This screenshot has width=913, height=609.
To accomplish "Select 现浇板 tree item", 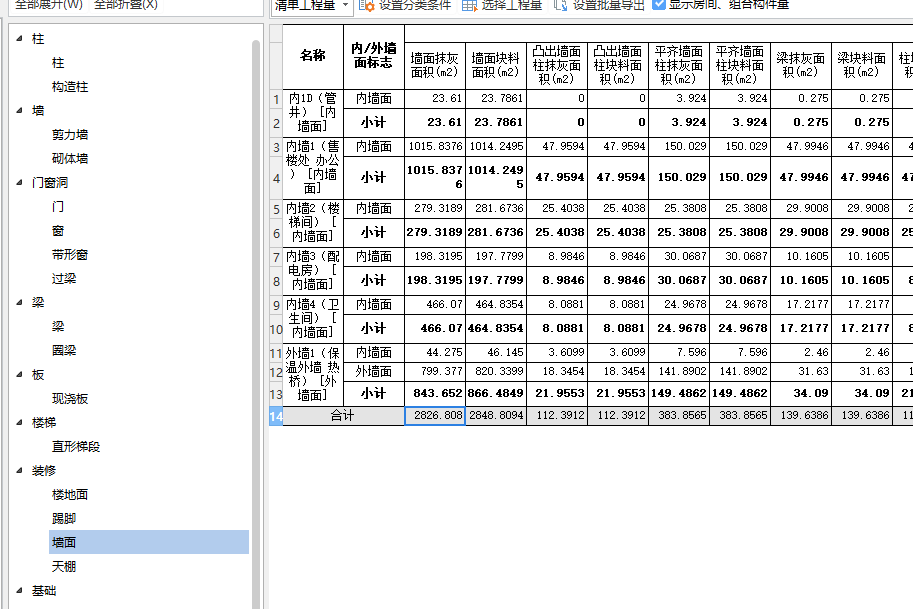I will coord(70,398).
